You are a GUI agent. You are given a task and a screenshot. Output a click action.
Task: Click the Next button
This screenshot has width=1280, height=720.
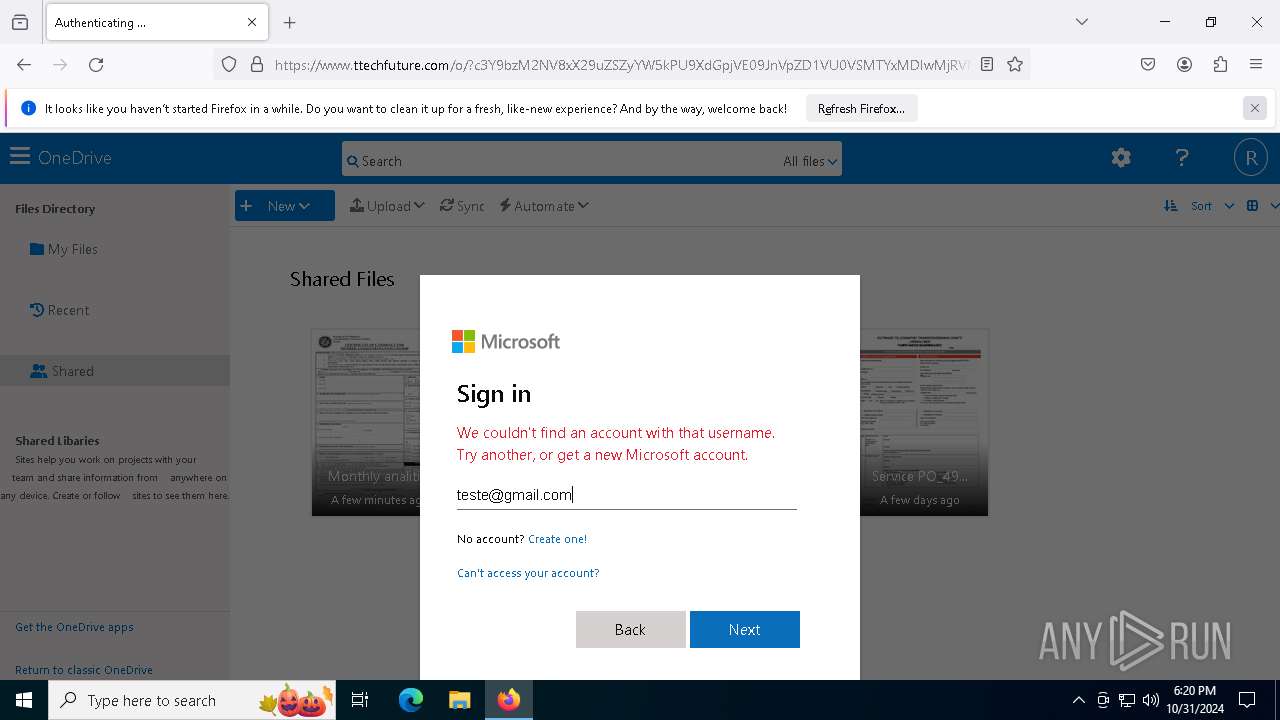click(745, 629)
